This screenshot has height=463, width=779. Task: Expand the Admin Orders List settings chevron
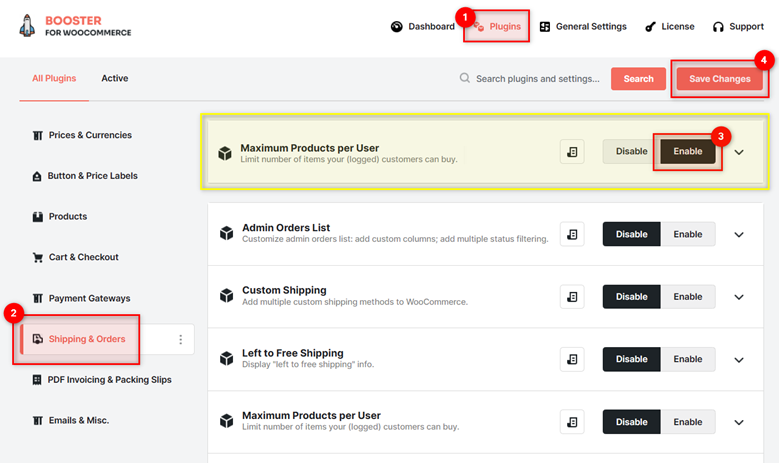click(x=739, y=234)
